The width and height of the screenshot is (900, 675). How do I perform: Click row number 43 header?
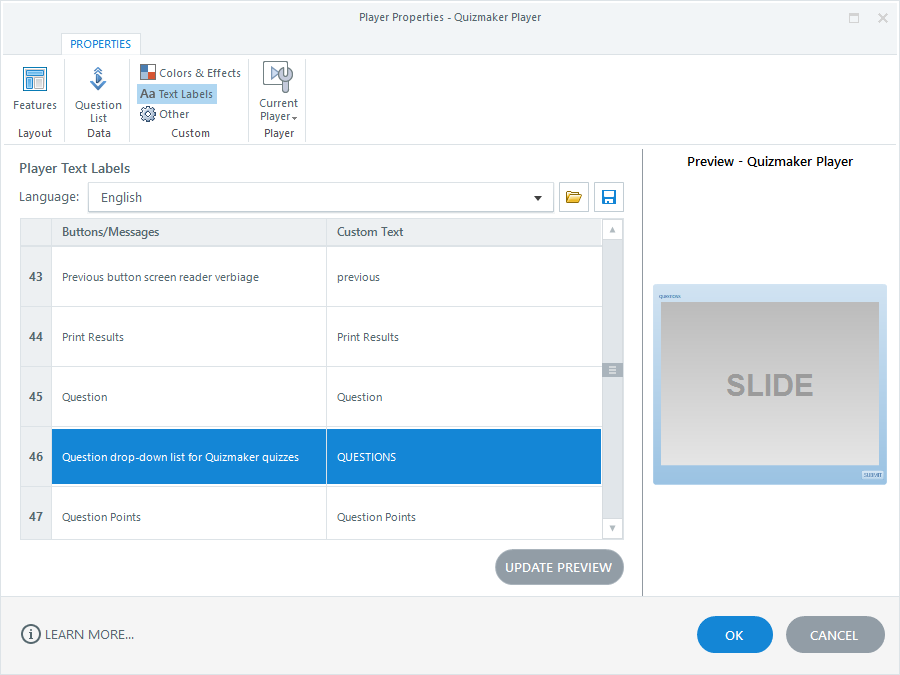[x=36, y=277]
